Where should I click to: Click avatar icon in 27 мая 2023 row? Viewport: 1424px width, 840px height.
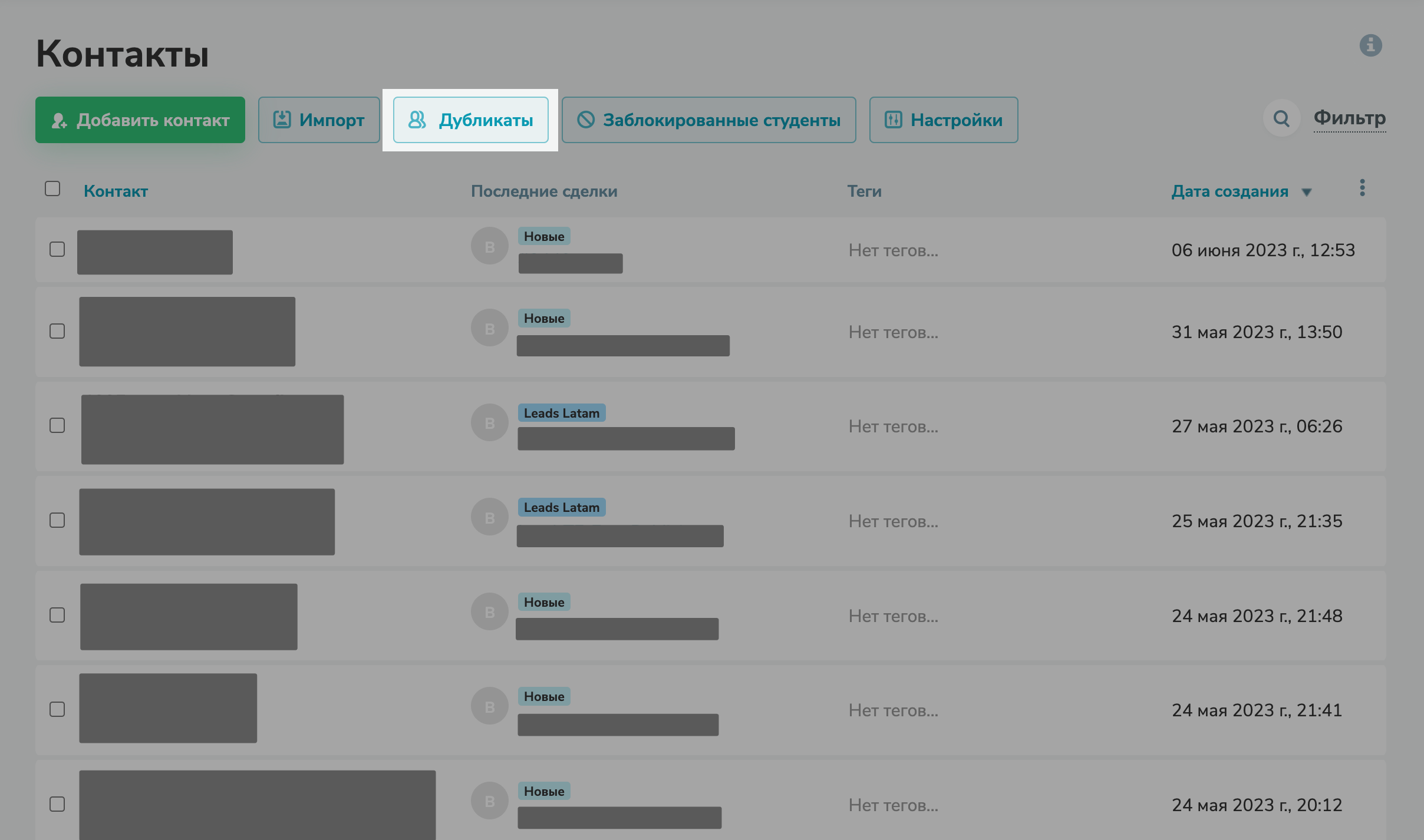[x=489, y=422]
